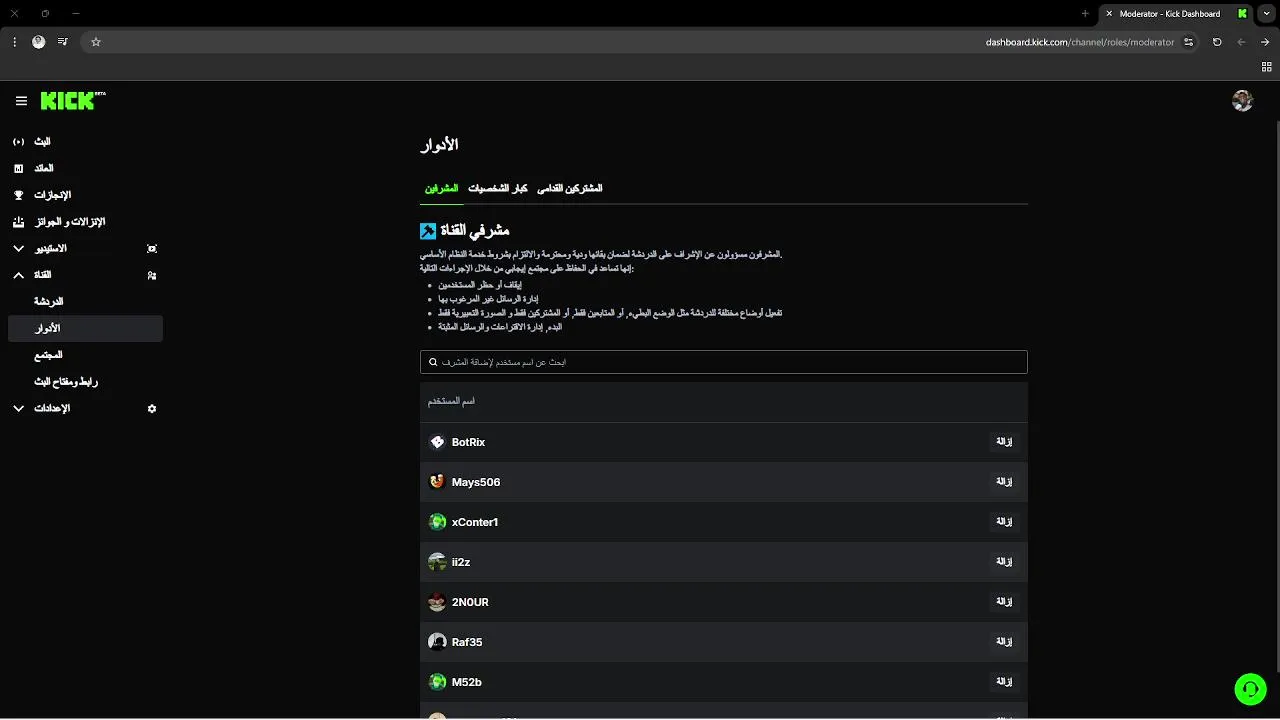Open the browser profile icon
The height and width of the screenshot is (720, 1280).
[38, 42]
